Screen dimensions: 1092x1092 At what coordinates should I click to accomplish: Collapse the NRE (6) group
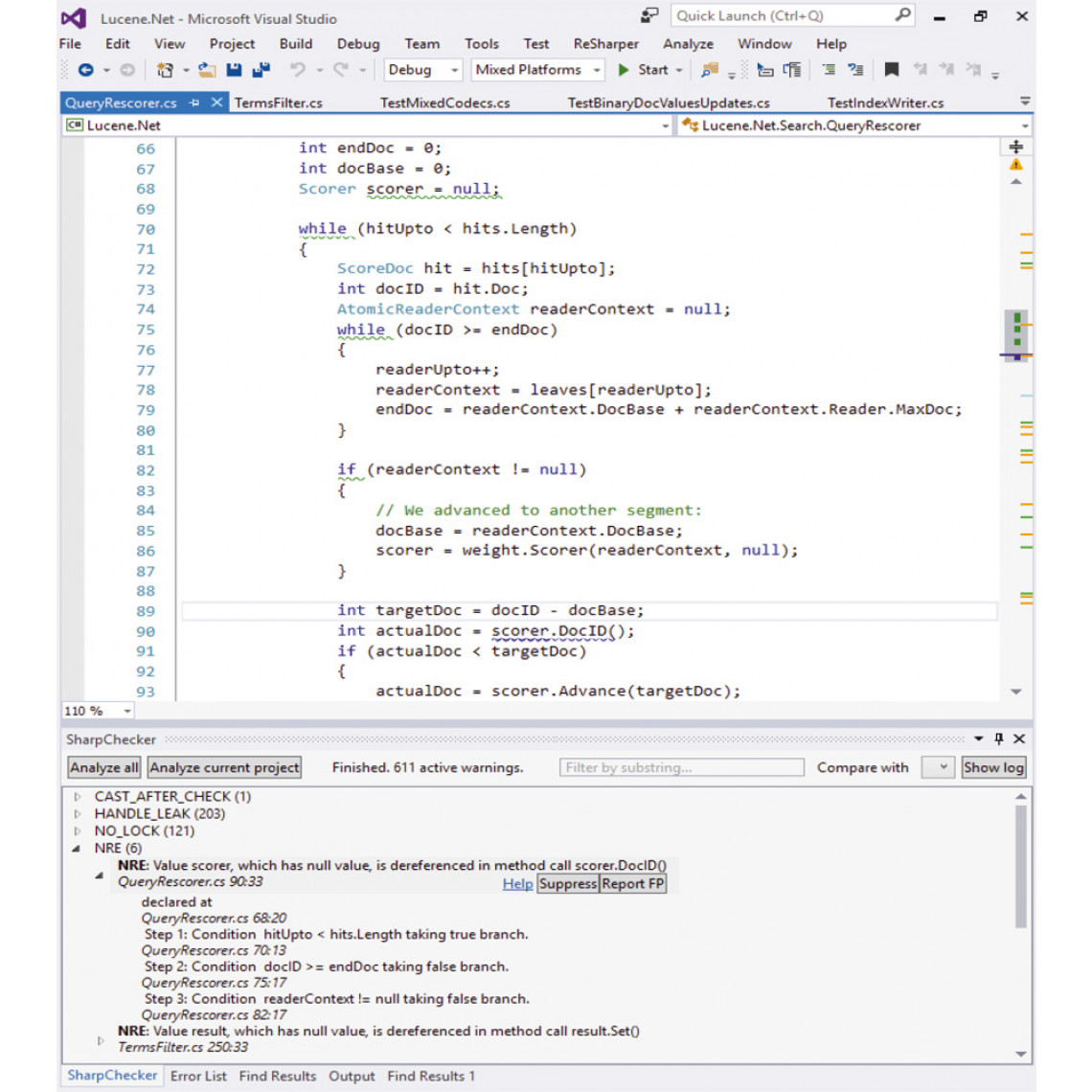pyautogui.click(x=77, y=849)
